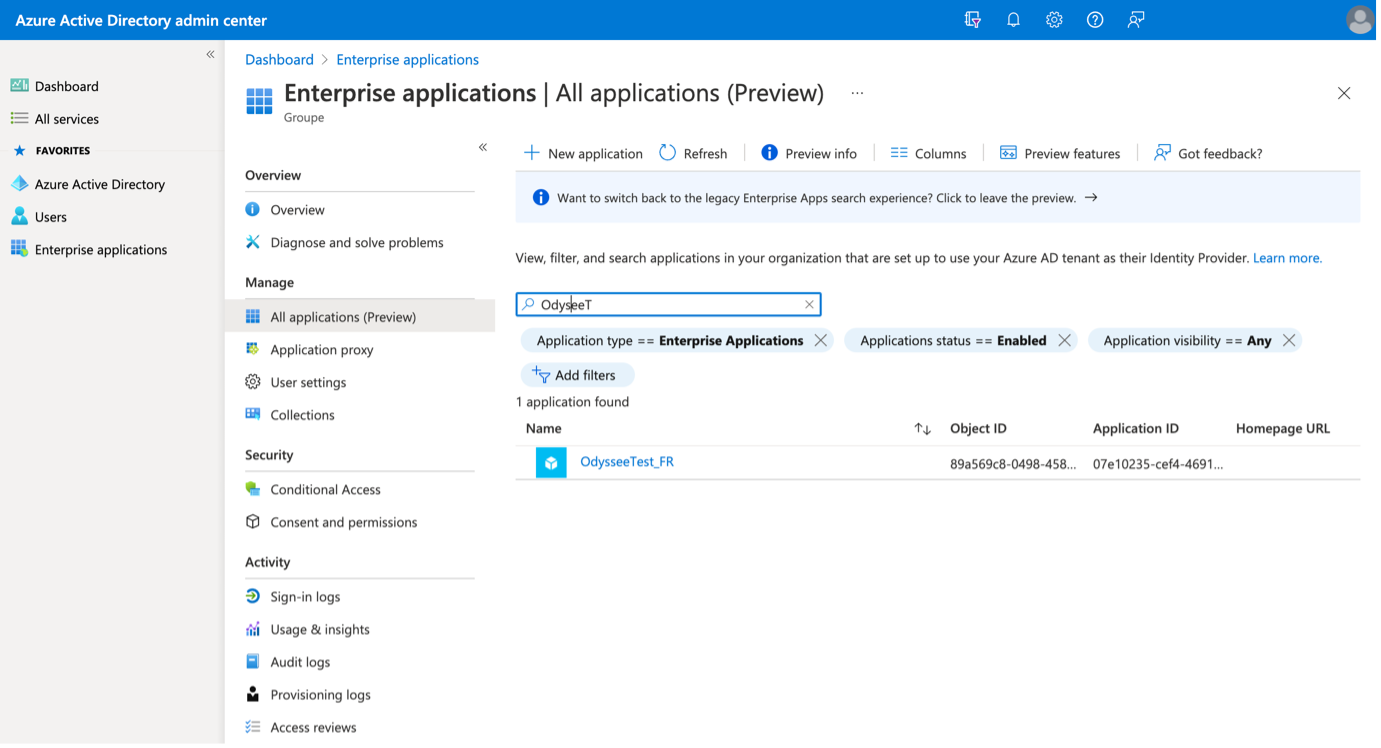Refresh the applications list

pos(693,153)
